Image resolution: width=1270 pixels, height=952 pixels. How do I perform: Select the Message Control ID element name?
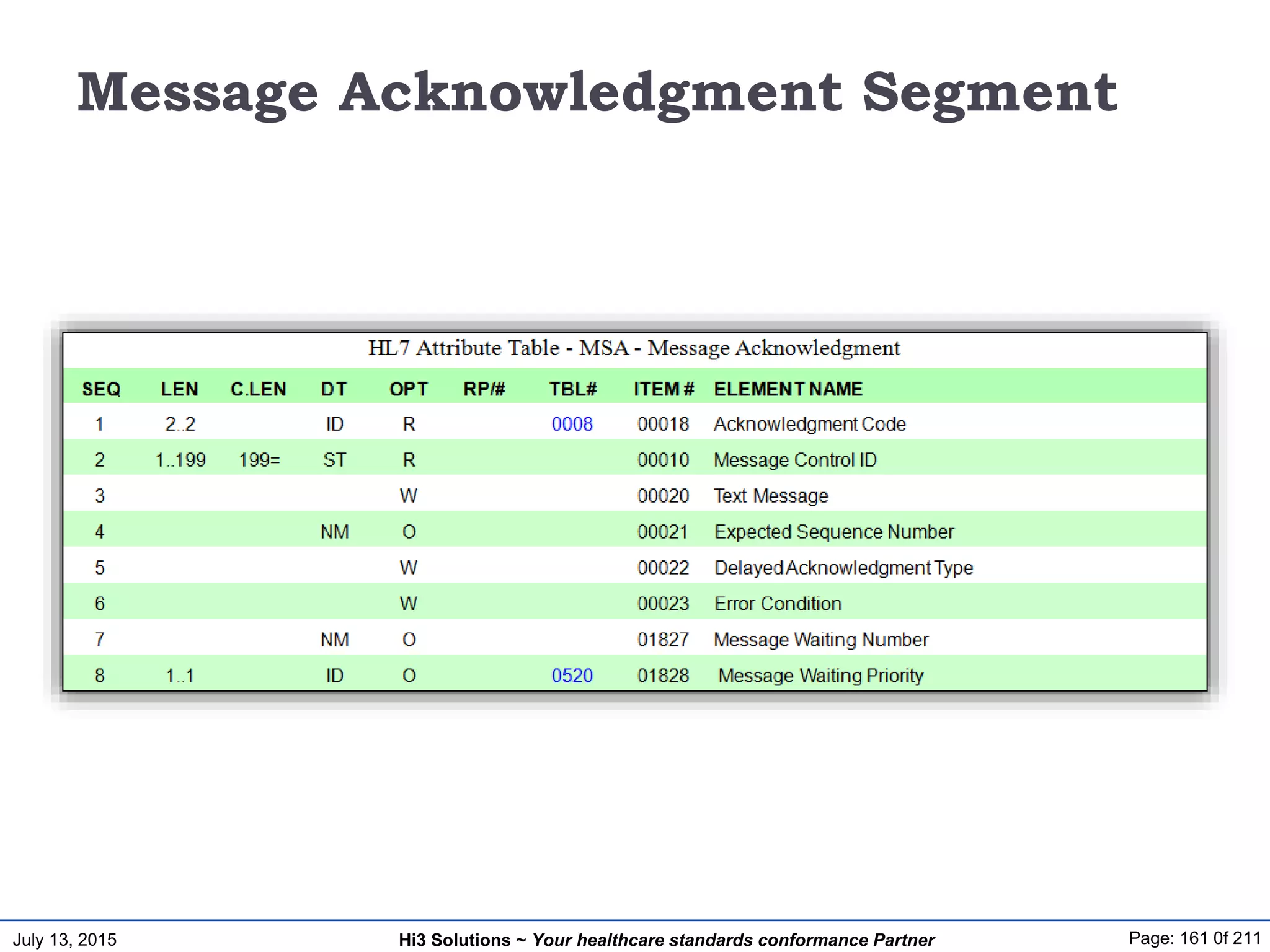795,460
